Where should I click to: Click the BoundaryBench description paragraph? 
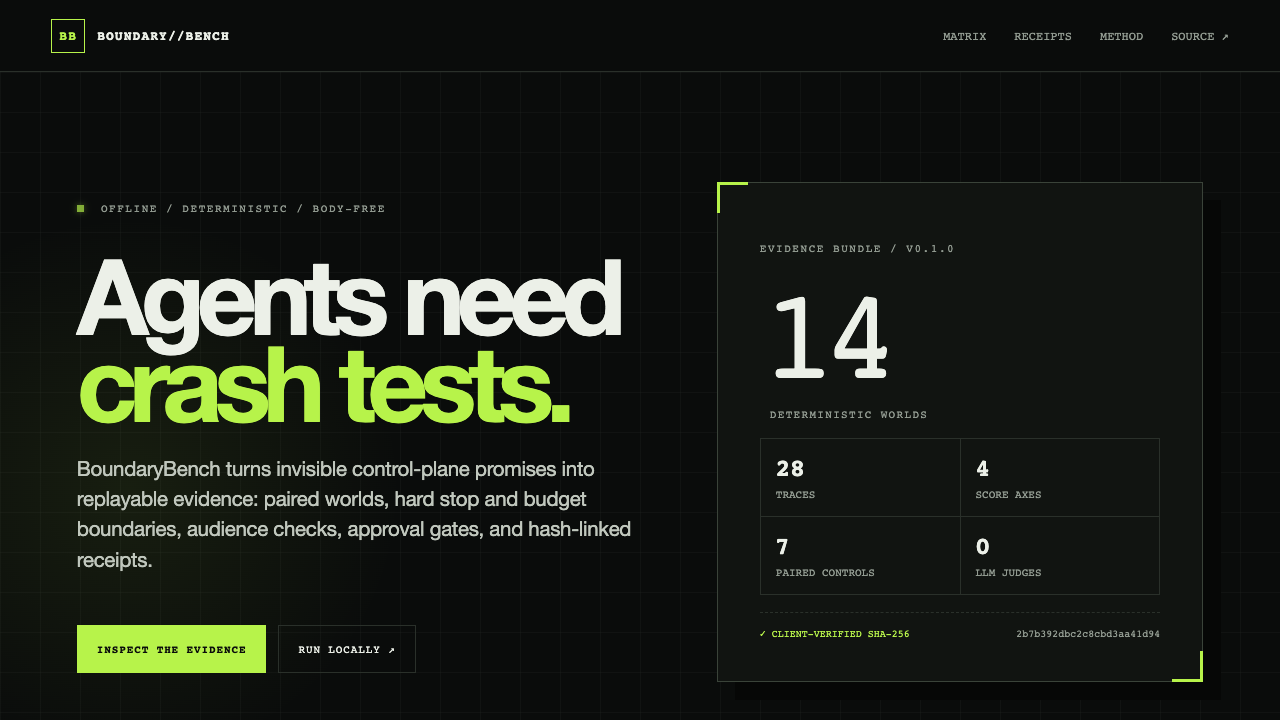click(354, 514)
